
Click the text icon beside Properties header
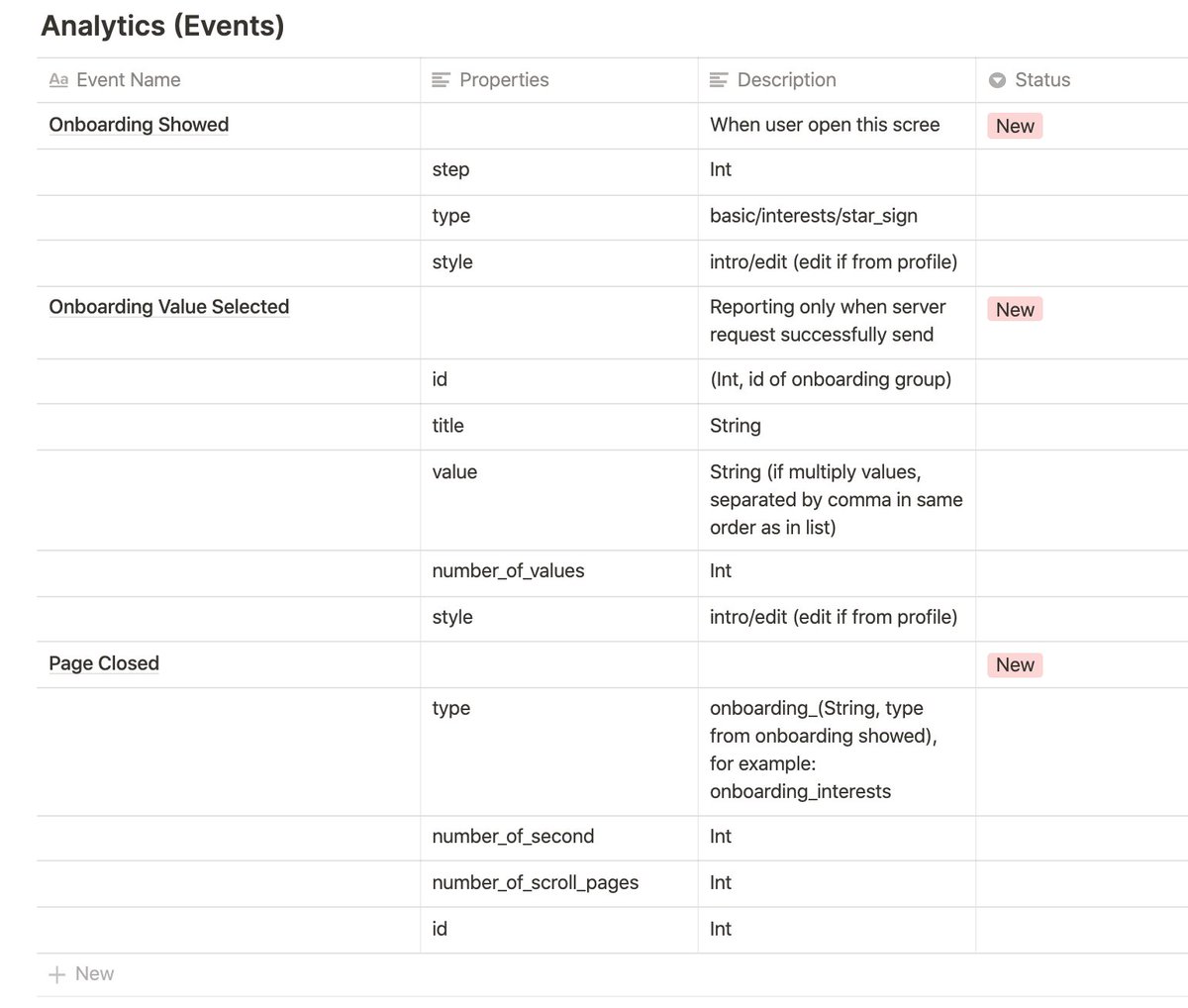[x=442, y=80]
